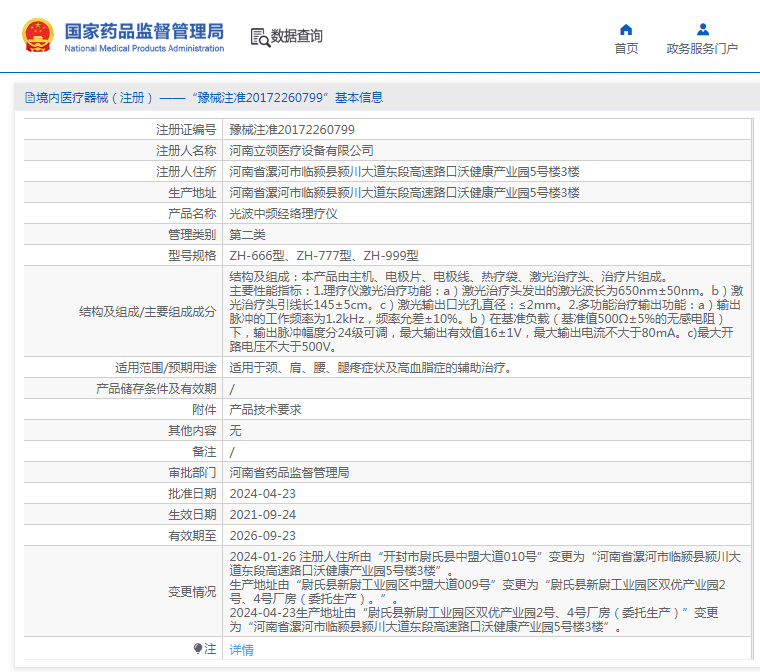Click the document icon beside 境内医疗器械
Viewport: 760px width, 672px height.
tap(30, 98)
